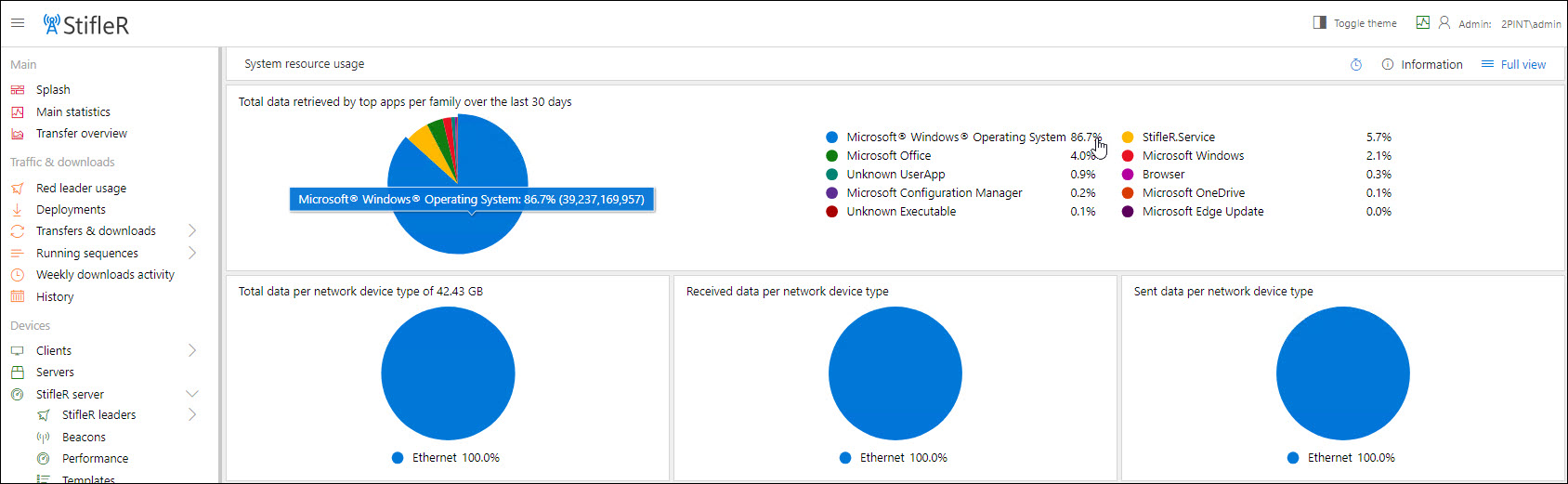Click the StifleR logo icon
The width and height of the screenshot is (1568, 484).
coord(51,24)
